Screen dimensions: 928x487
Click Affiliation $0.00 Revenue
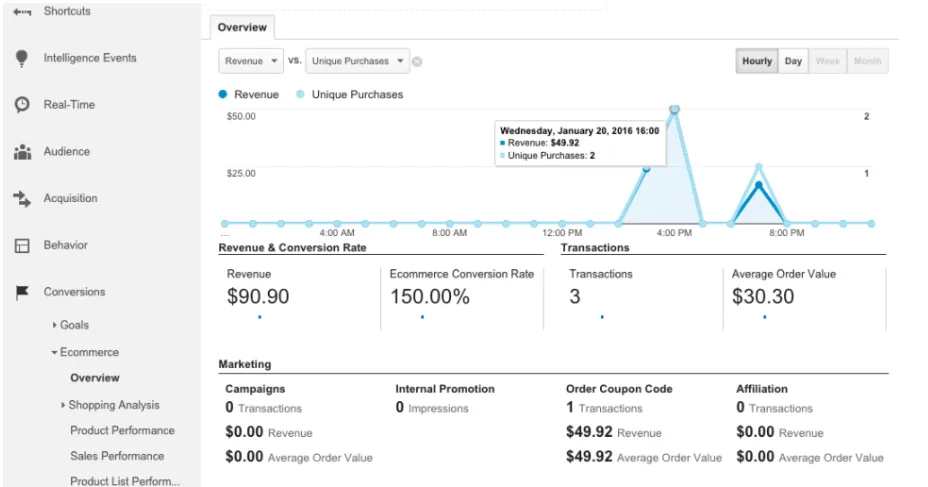(780, 432)
